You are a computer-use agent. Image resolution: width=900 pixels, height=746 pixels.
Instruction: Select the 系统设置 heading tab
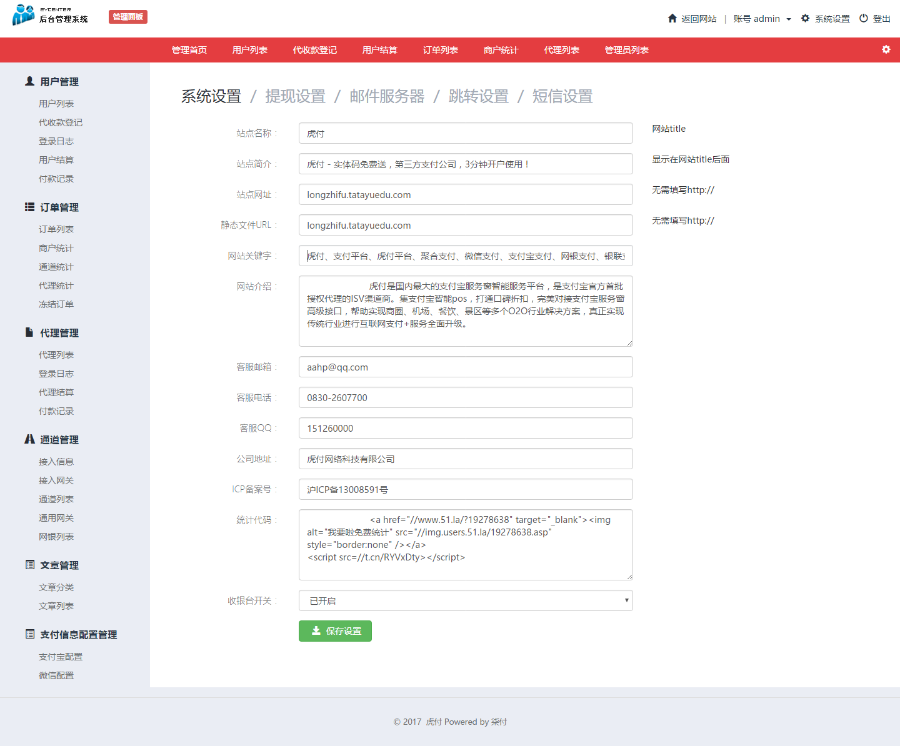click(211, 96)
